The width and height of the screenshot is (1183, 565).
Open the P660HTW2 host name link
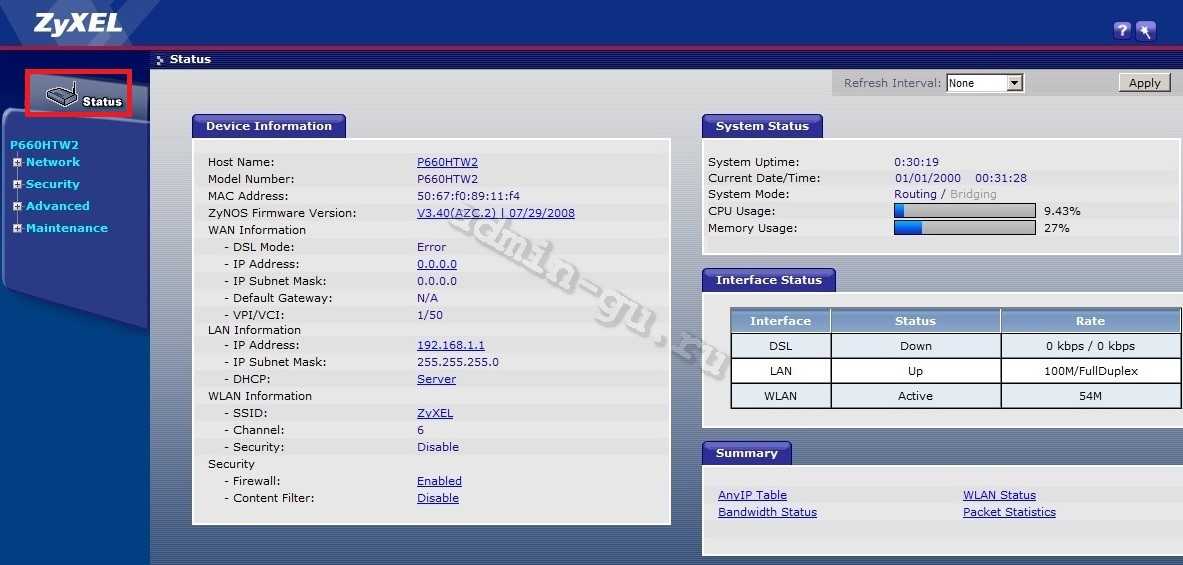447,162
